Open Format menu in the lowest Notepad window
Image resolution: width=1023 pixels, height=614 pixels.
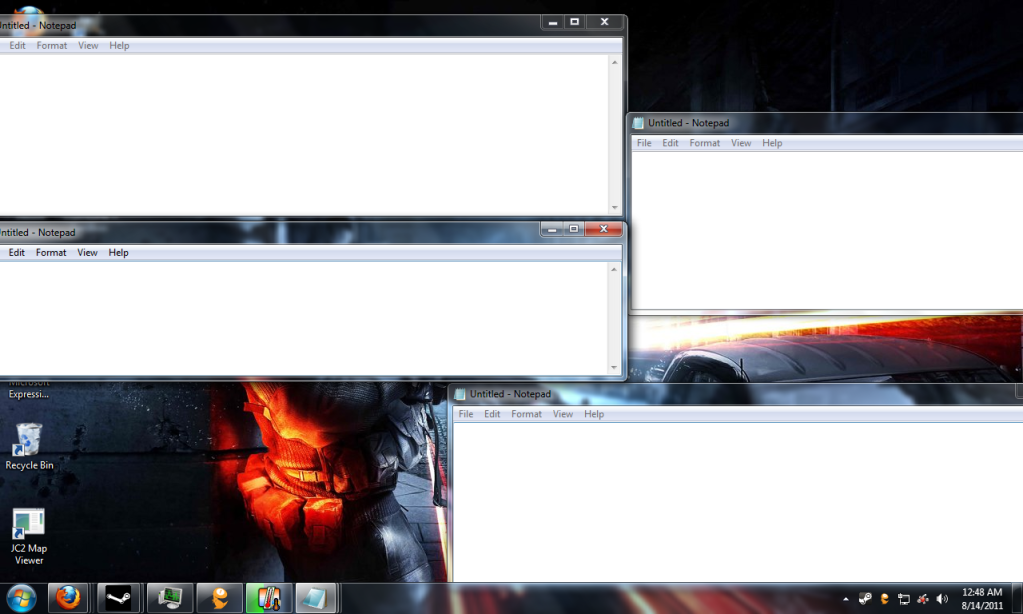tap(527, 414)
